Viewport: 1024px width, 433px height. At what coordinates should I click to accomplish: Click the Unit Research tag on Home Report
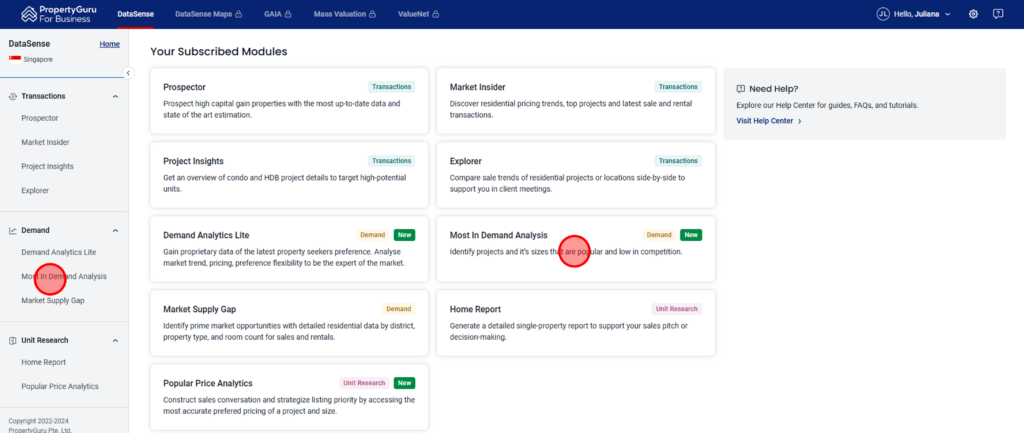point(677,309)
